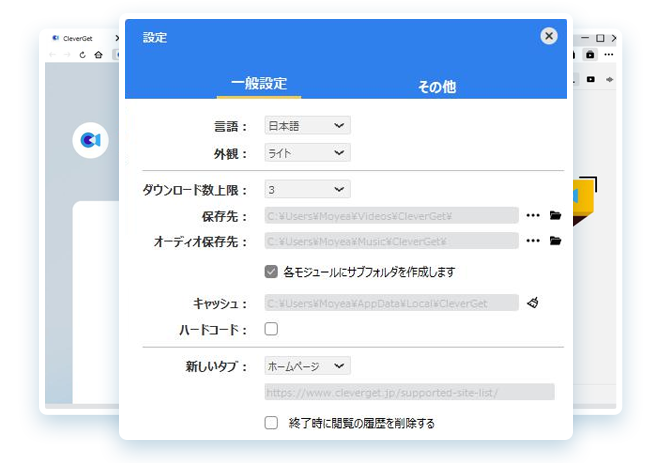Click the homepage URL field
This screenshot has height=463, width=664.
(409, 392)
